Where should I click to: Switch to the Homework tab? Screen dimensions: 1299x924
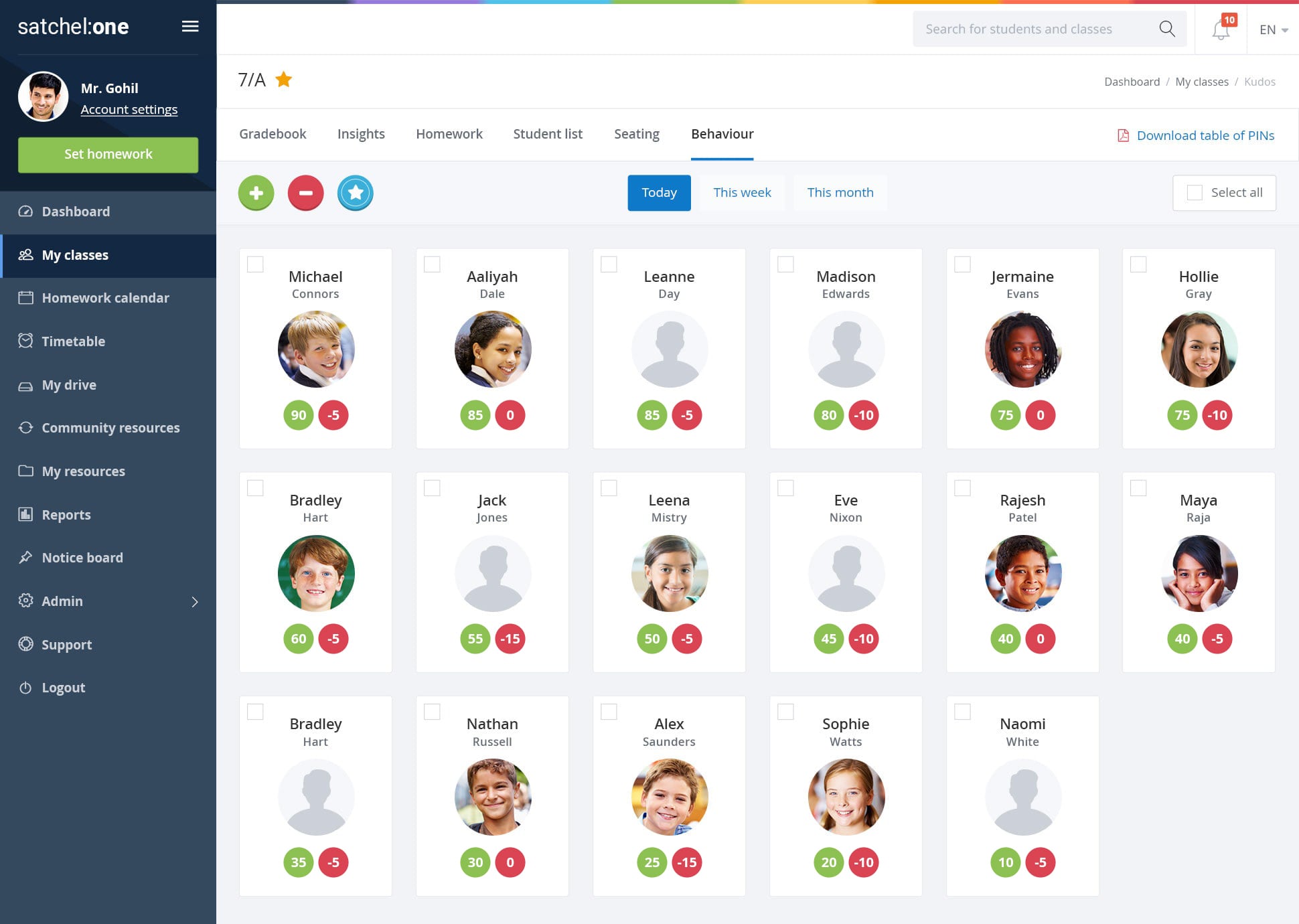pyautogui.click(x=448, y=133)
